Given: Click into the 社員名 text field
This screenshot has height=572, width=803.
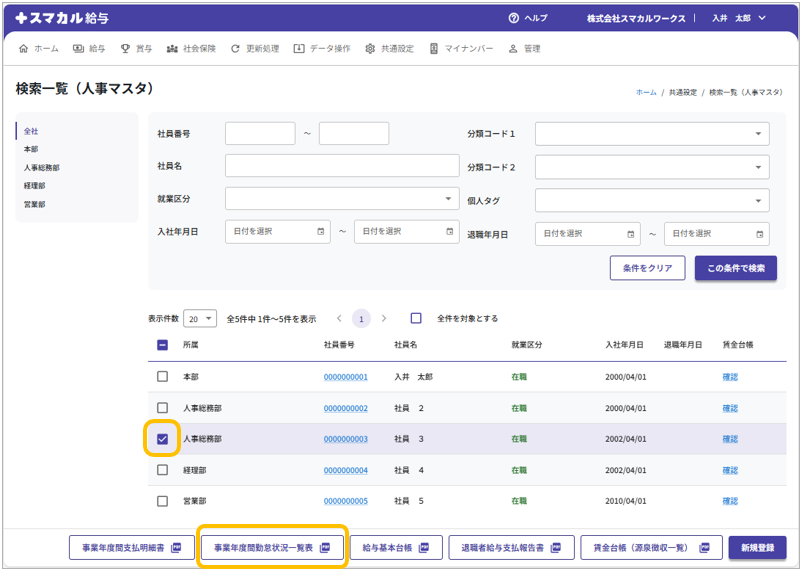Looking at the screenshot, I should pos(342,166).
